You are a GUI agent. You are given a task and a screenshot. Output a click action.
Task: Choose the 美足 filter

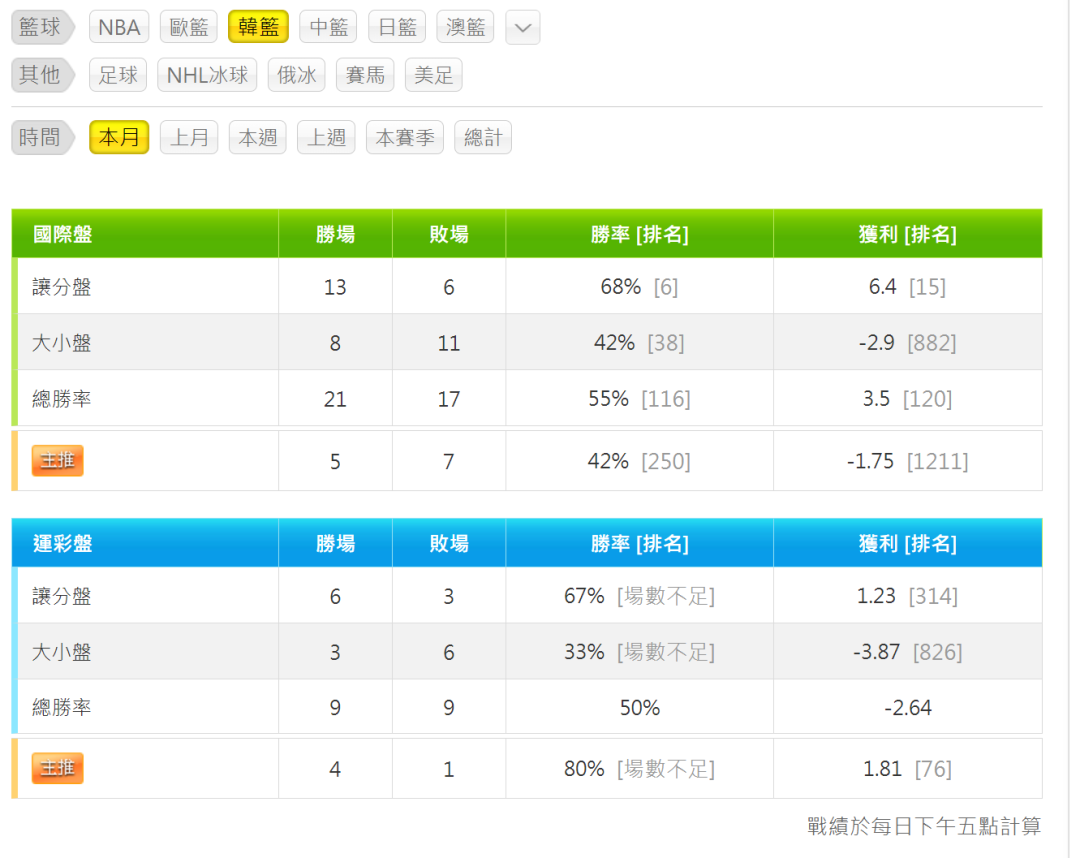pos(433,75)
